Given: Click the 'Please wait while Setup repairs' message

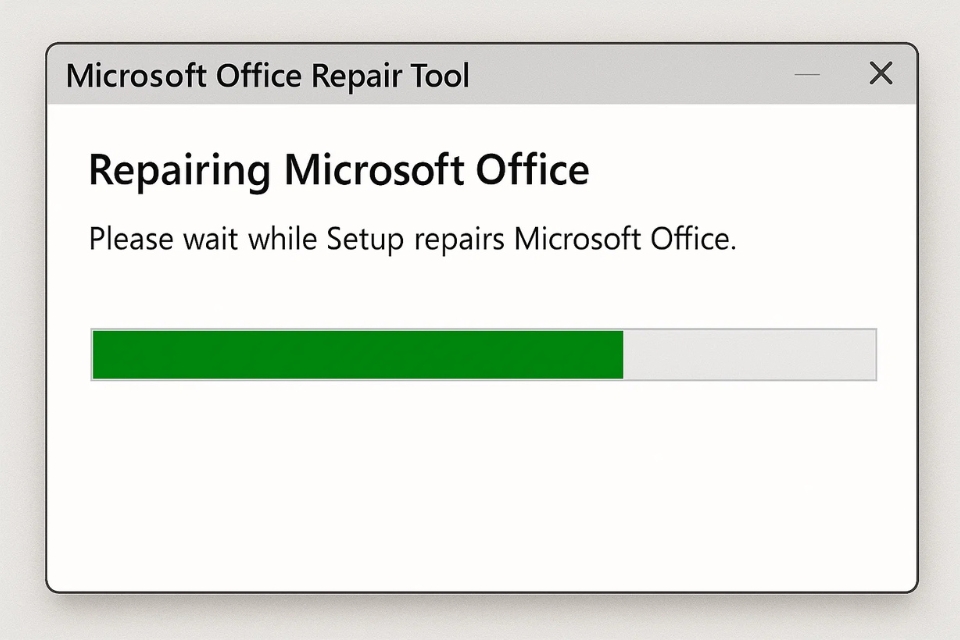Looking at the screenshot, I should [413, 239].
